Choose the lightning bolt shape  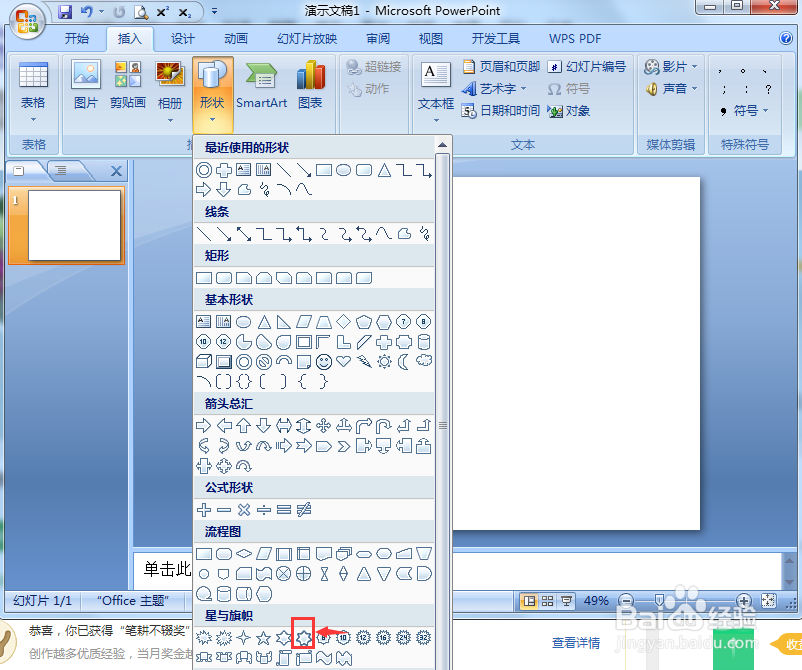364,362
